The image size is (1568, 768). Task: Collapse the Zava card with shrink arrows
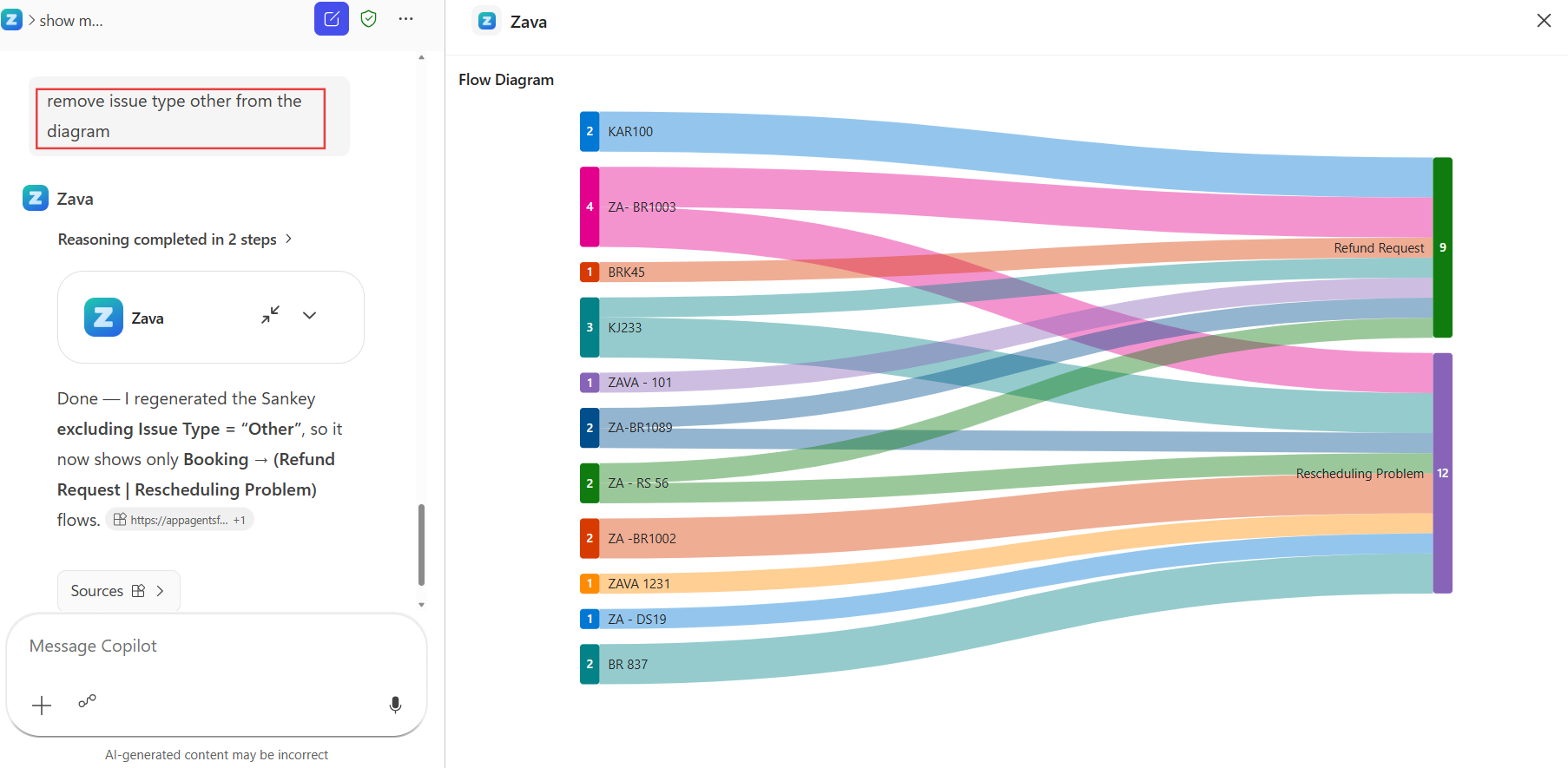click(x=271, y=315)
